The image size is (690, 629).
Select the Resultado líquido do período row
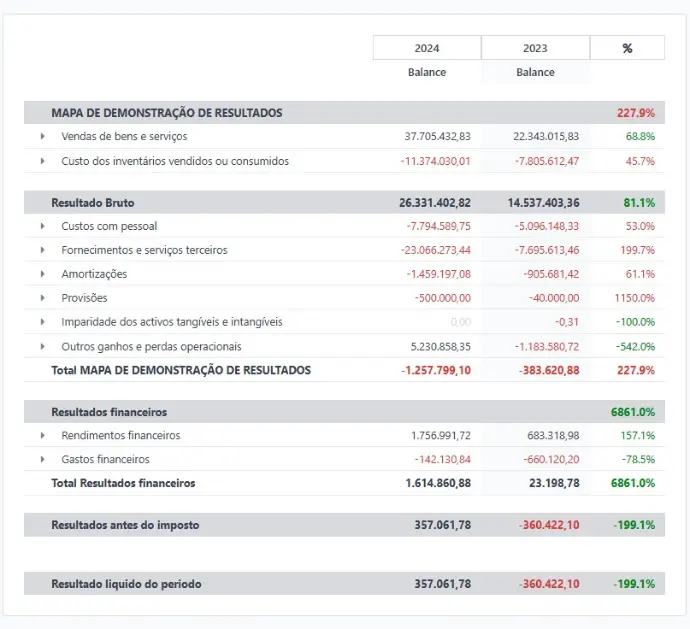click(126, 584)
